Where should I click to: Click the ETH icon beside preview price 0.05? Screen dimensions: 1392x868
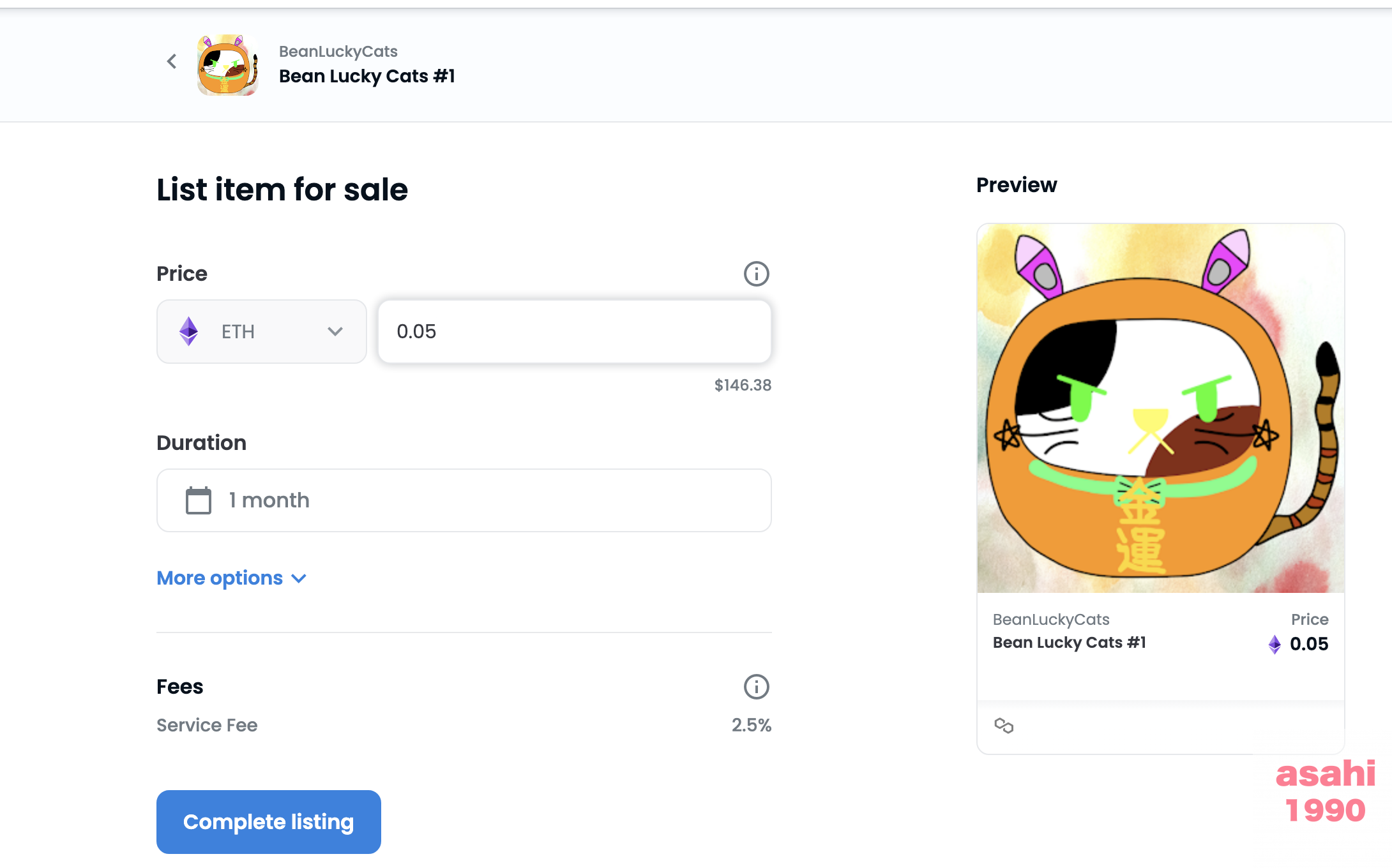(x=1275, y=645)
